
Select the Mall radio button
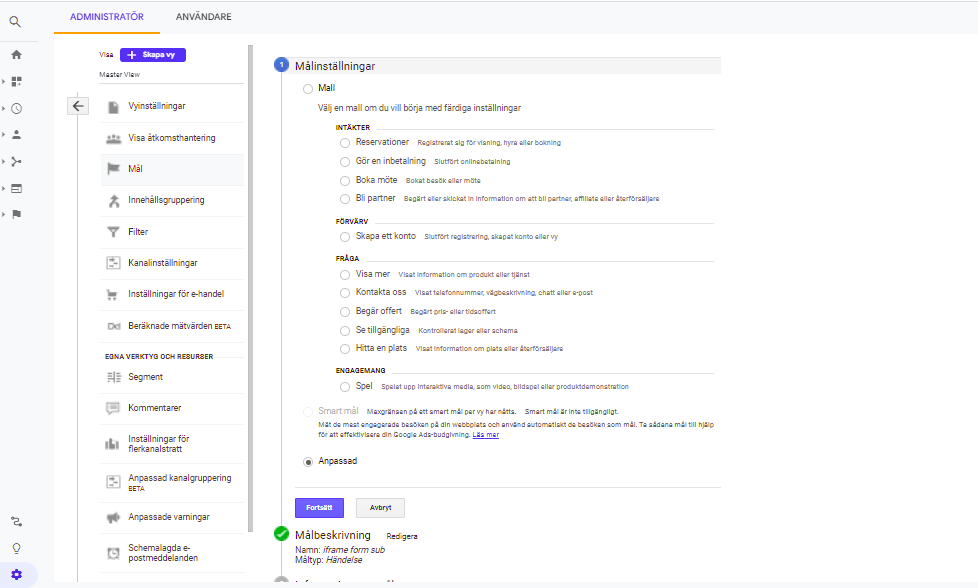pyautogui.click(x=308, y=89)
